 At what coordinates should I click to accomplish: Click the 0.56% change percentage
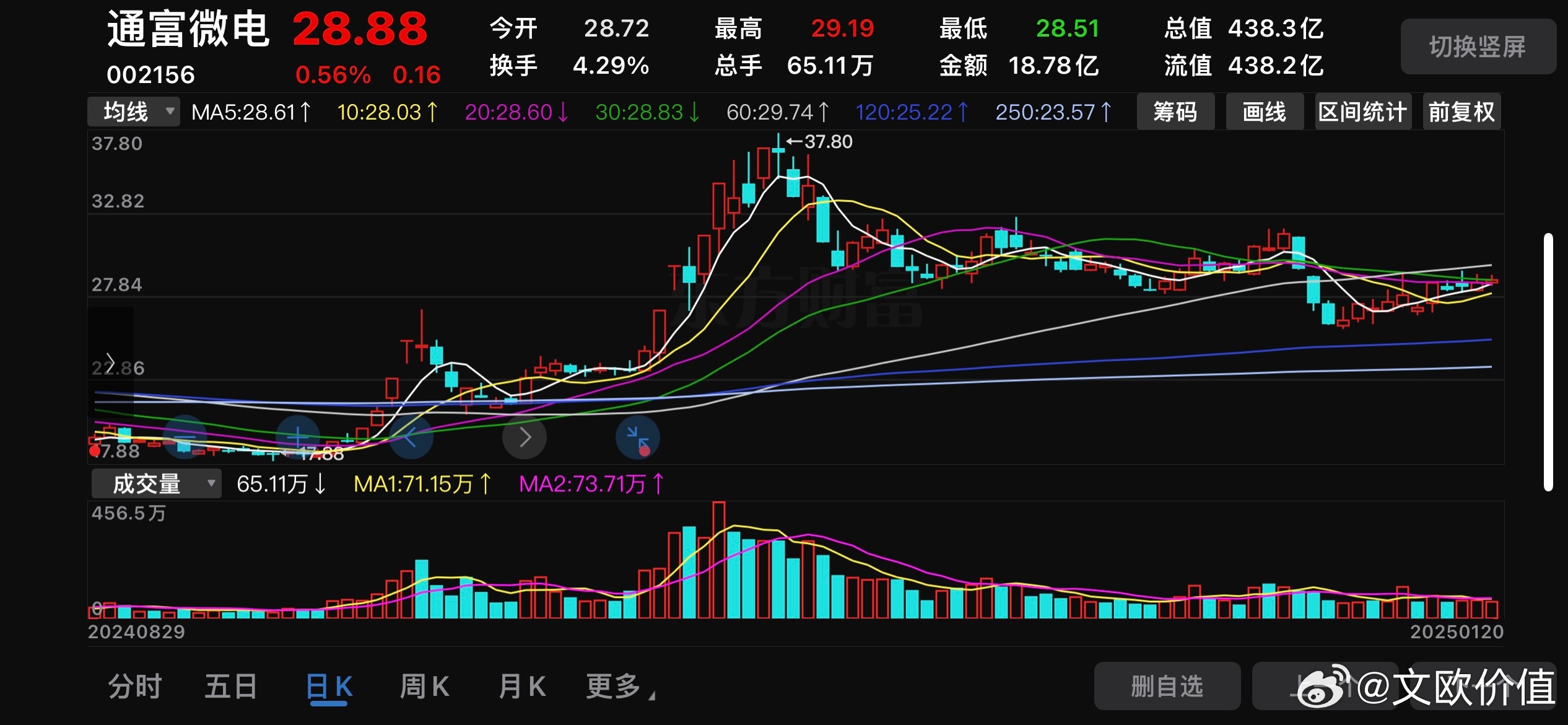click(333, 75)
